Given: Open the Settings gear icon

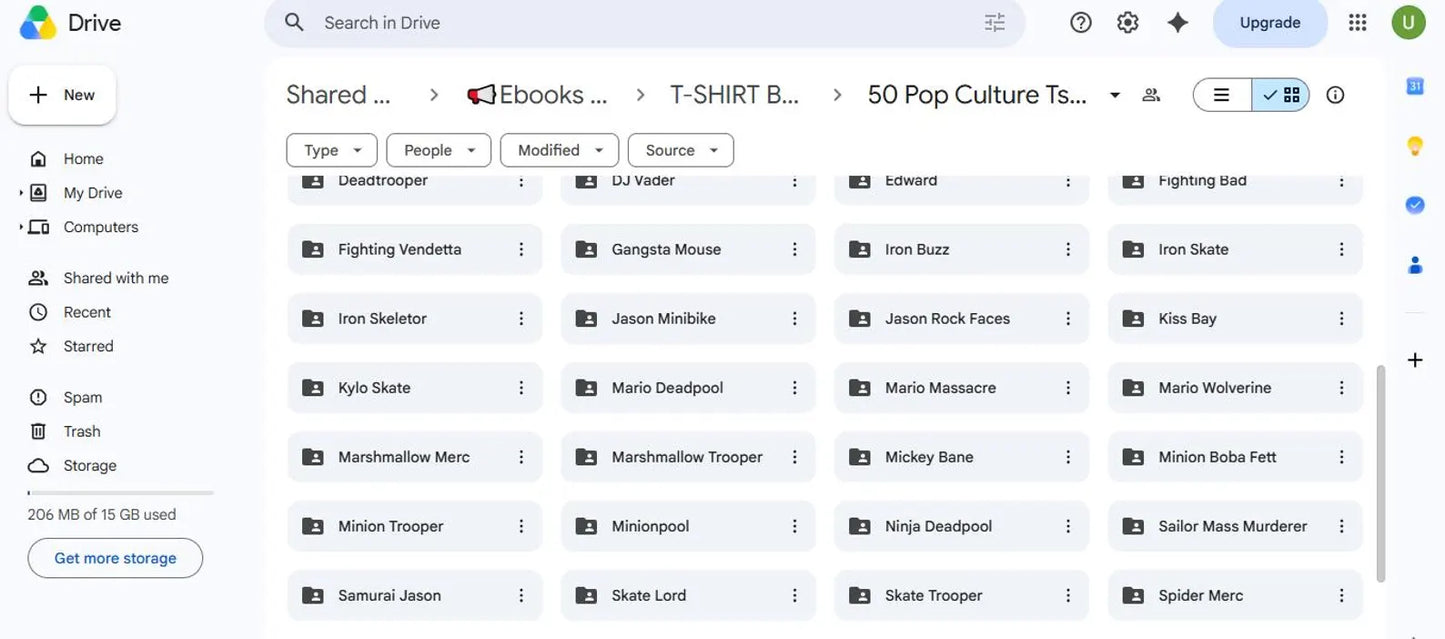Looking at the screenshot, I should [x=1128, y=22].
